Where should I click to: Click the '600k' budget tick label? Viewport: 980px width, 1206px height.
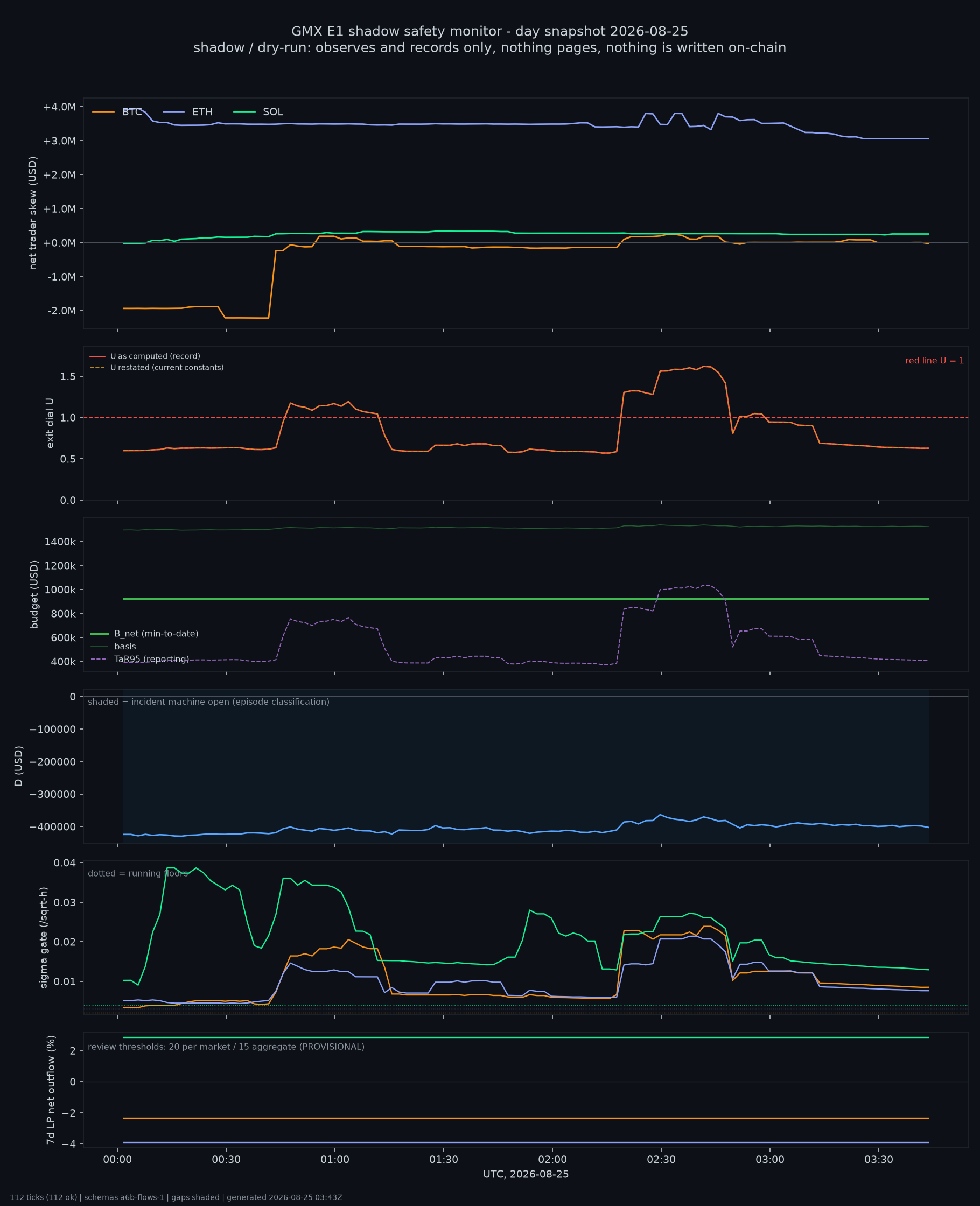point(62,637)
